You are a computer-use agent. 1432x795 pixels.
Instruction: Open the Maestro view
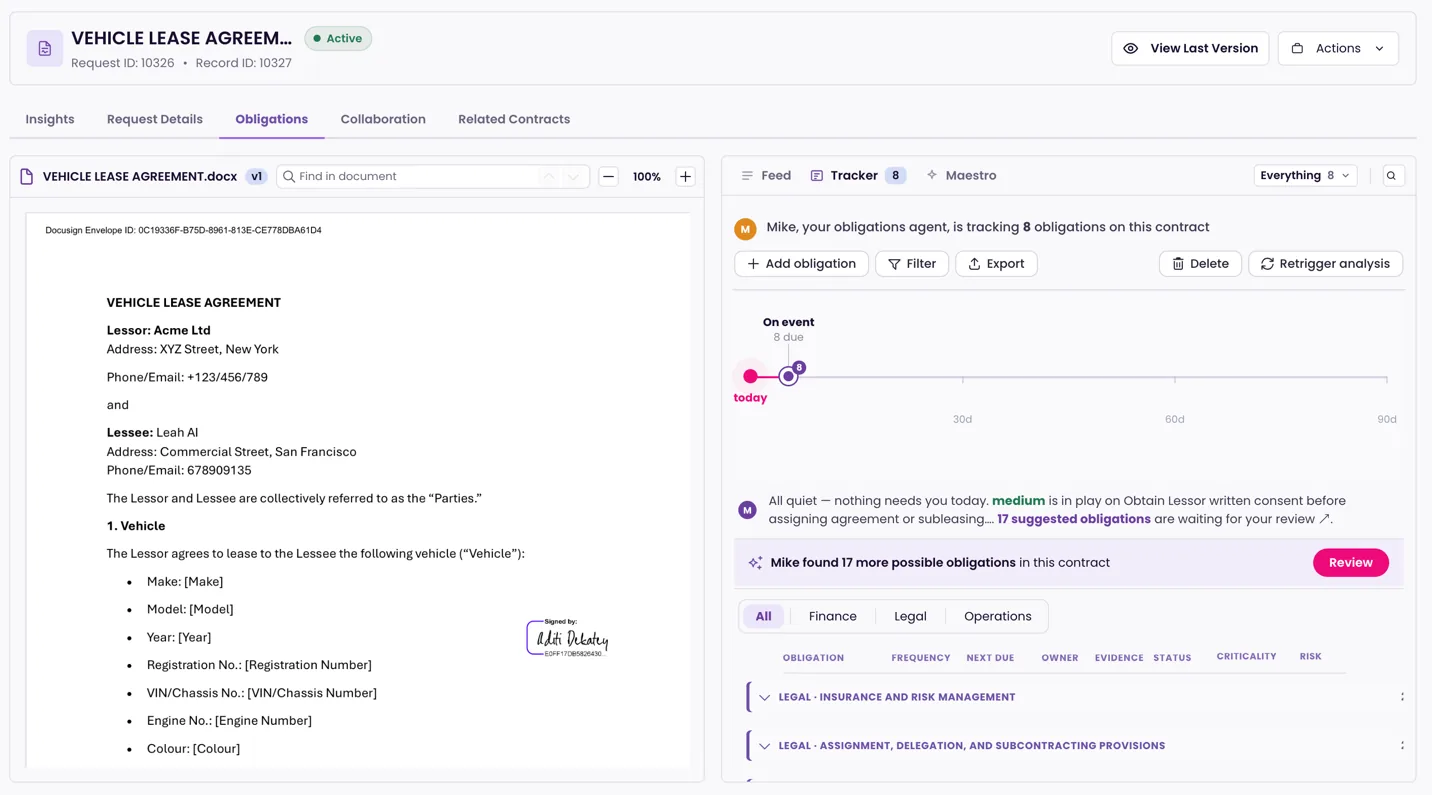click(x=961, y=175)
